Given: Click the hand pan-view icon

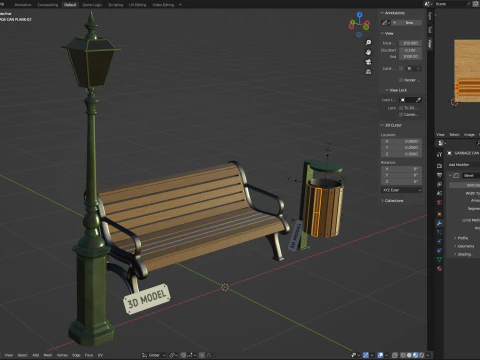Looking at the screenshot, I should click(368, 52).
